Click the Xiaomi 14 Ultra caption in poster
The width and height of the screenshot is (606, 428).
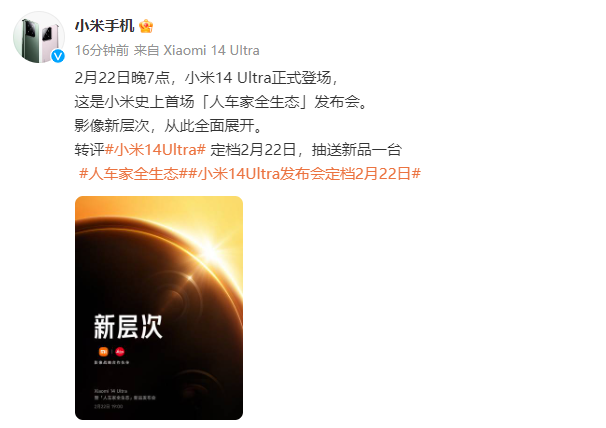pos(111,391)
